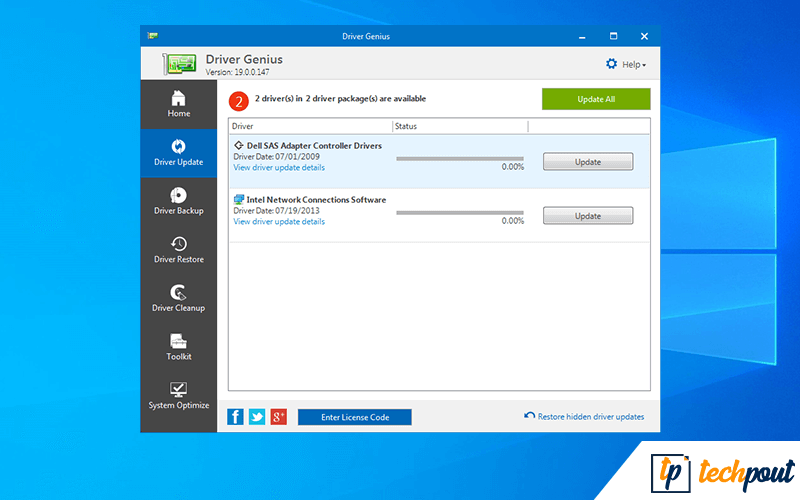Select the Driver Update sidebar icon

[178, 153]
